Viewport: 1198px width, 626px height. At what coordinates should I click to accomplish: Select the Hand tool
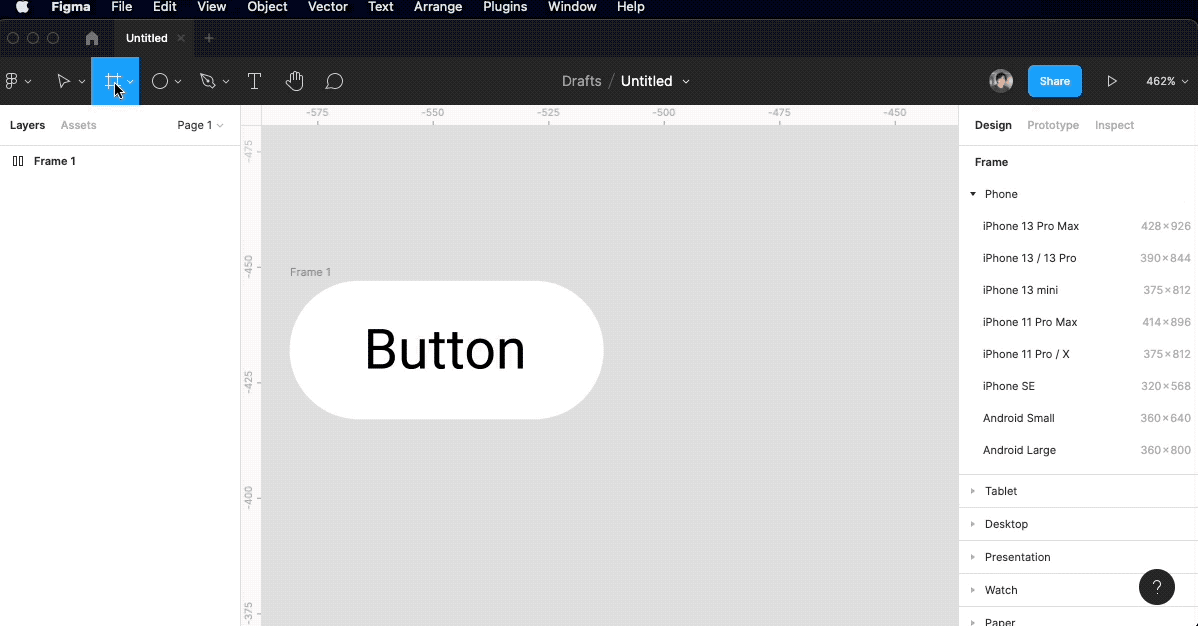(x=294, y=81)
